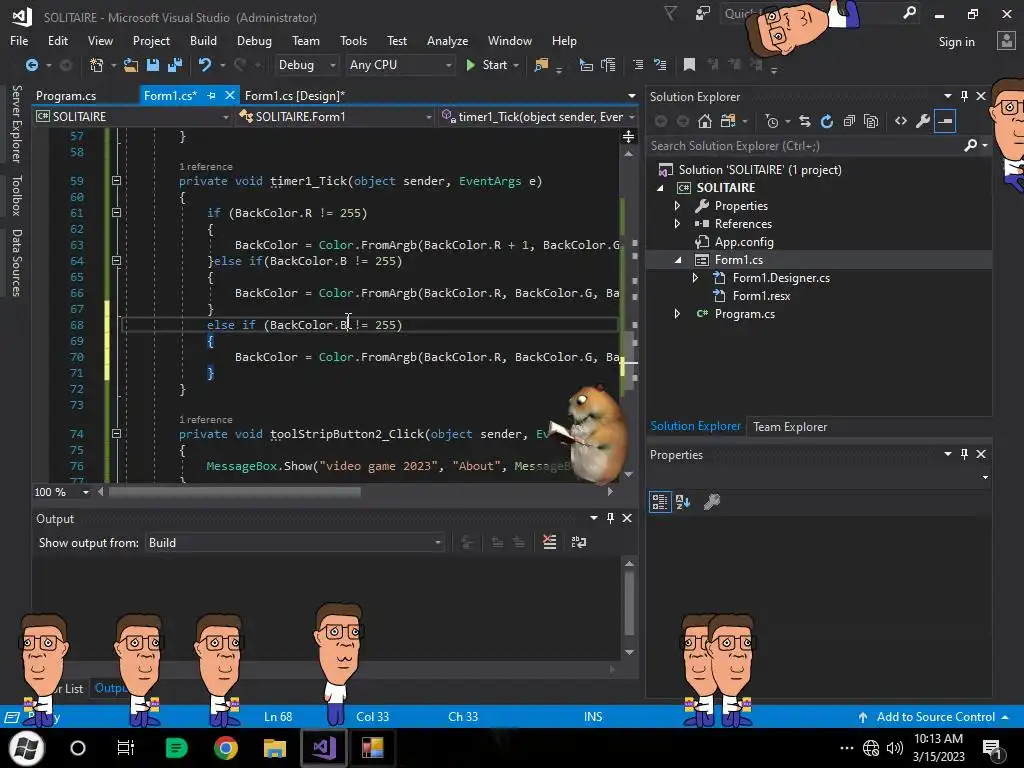1024x768 pixels.
Task: Pin the Solution Explorer panel
Action: click(965, 96)
